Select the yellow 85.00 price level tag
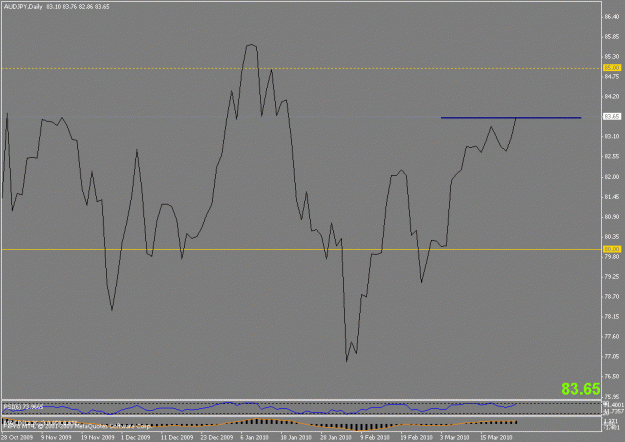The height and width of the screenshot is (442, 625). click(612, 68)
